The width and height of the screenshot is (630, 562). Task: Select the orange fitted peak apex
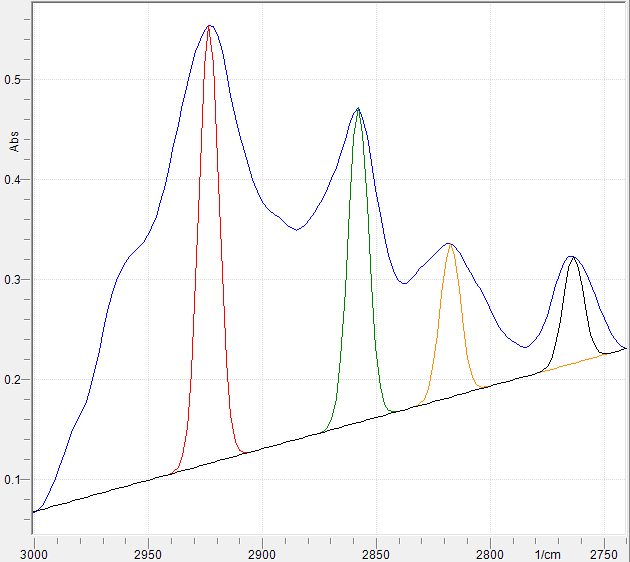[x=450, y=244]
